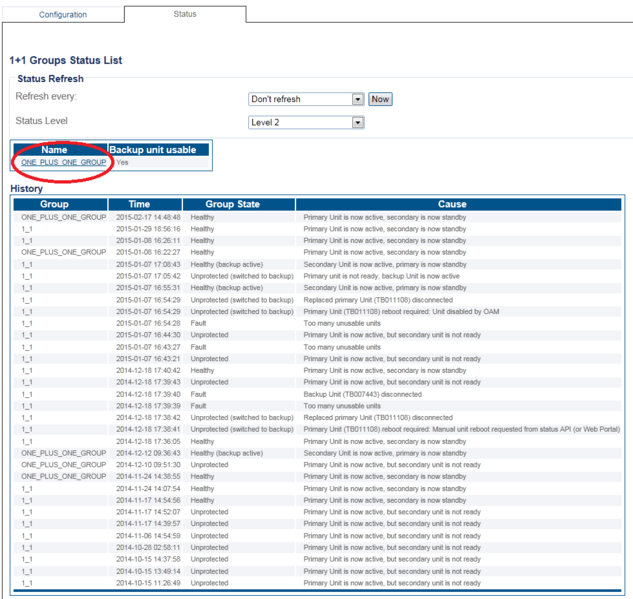The width and height of the screenshot is (633, 599).
Task: Click ONE_PLUS_ONE_GROUP in the 2014-12-12 history row
Action: (63, 453)
